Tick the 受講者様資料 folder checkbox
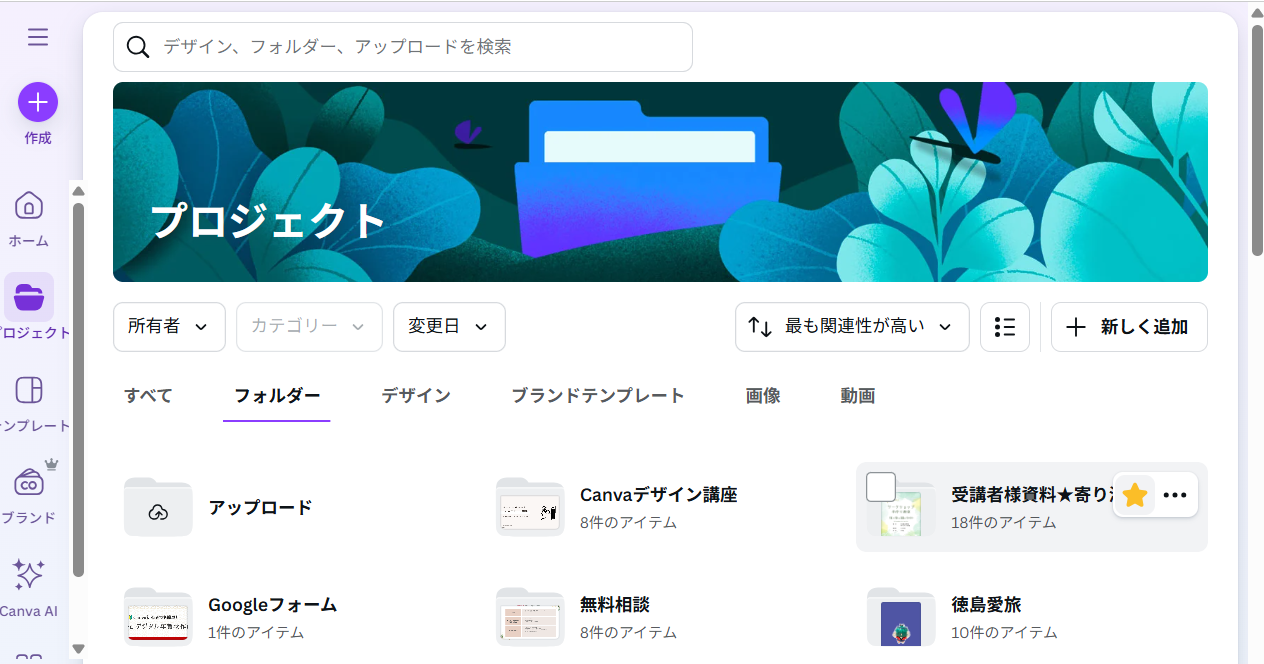Viewport: 1264px width, 664px height. [x=881, y=487]
